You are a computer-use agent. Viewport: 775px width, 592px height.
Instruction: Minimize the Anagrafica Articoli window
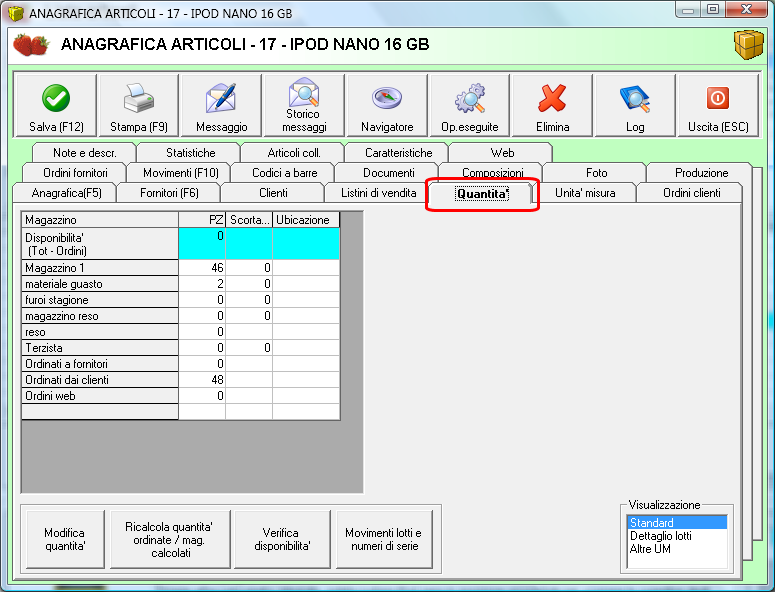click(688, 9)
